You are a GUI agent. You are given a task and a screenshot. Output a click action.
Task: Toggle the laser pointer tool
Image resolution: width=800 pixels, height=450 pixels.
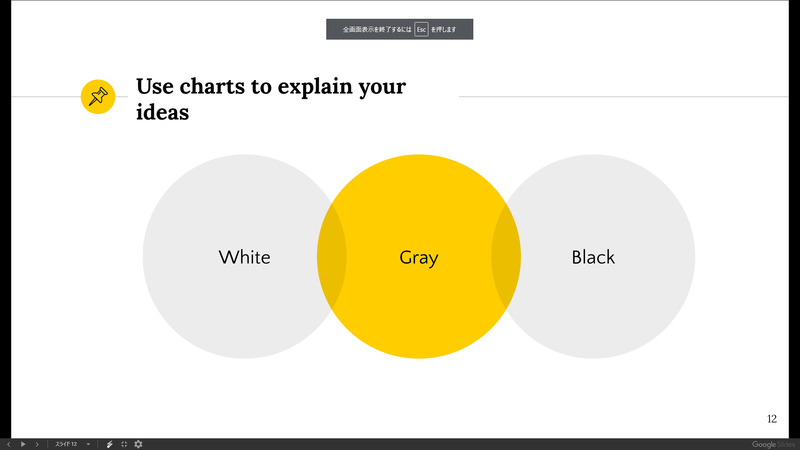(x=109, y=444)
